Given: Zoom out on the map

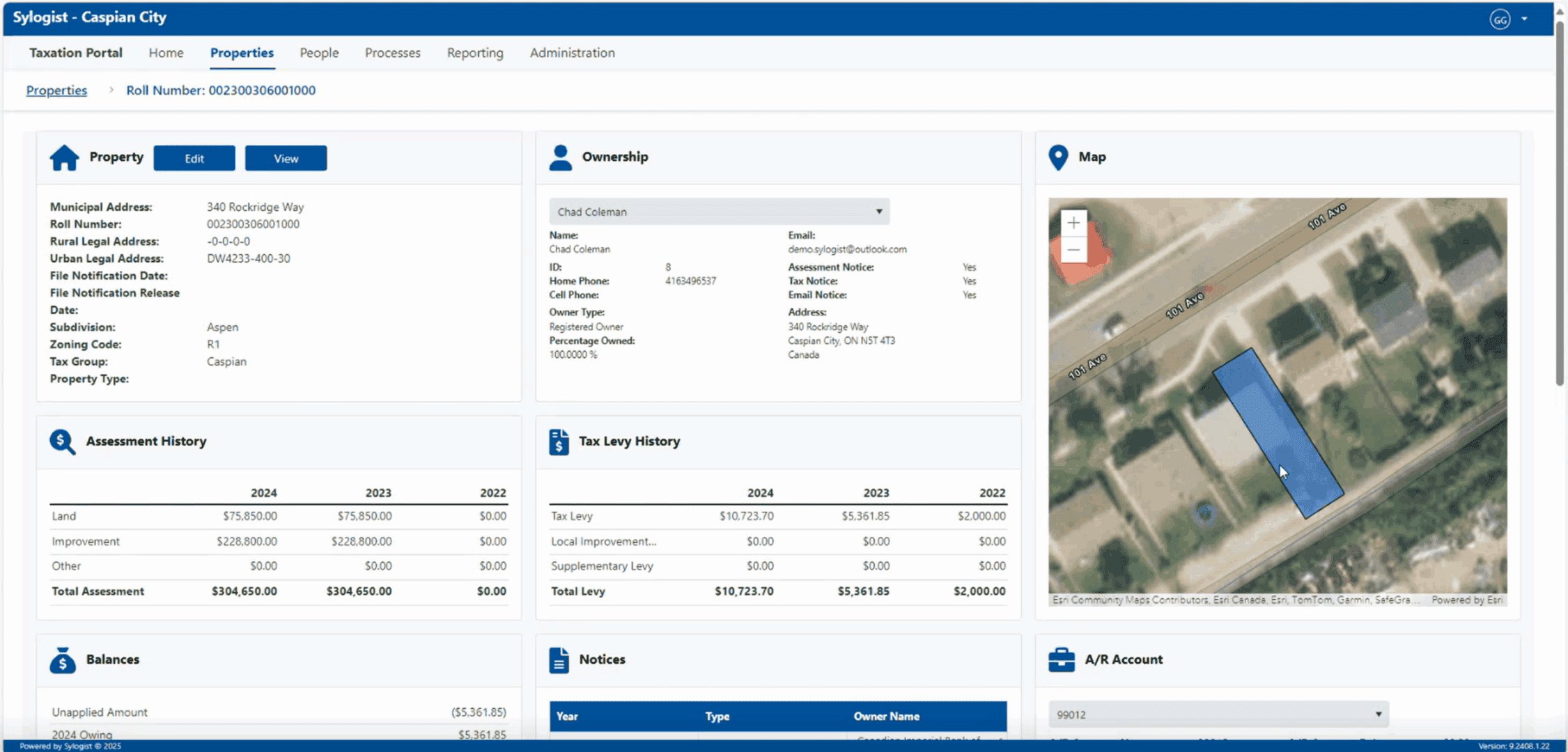Looking at the screenshot, I should point(1073,250).
